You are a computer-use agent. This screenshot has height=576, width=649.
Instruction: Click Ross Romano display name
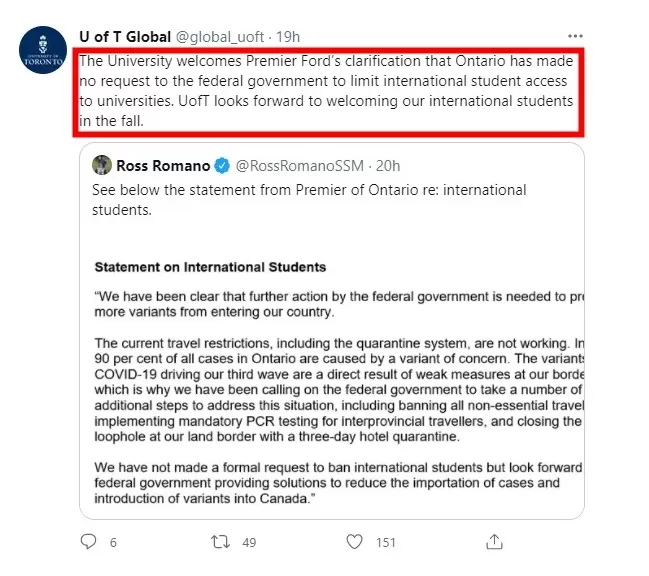click(x=163, y=166)
